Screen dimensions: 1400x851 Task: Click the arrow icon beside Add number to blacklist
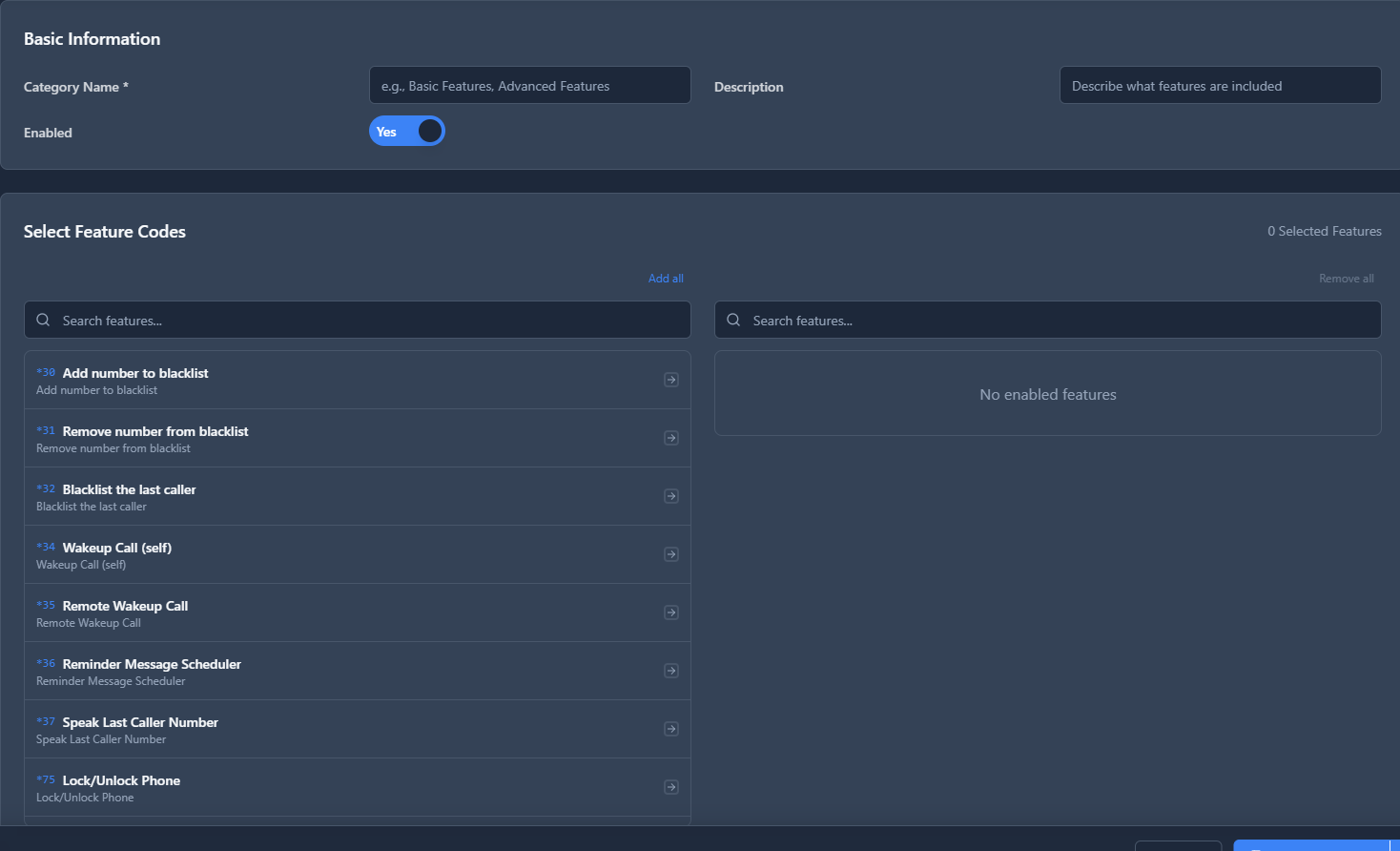coord(670,379)
